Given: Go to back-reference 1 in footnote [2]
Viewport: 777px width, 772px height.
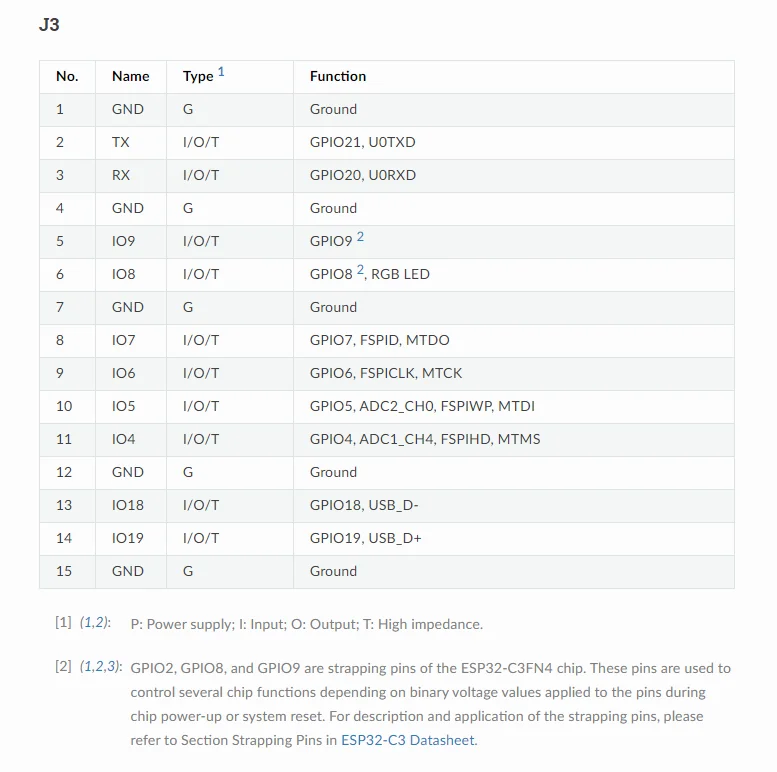Looking at the screenshot, I should [87, 667].
